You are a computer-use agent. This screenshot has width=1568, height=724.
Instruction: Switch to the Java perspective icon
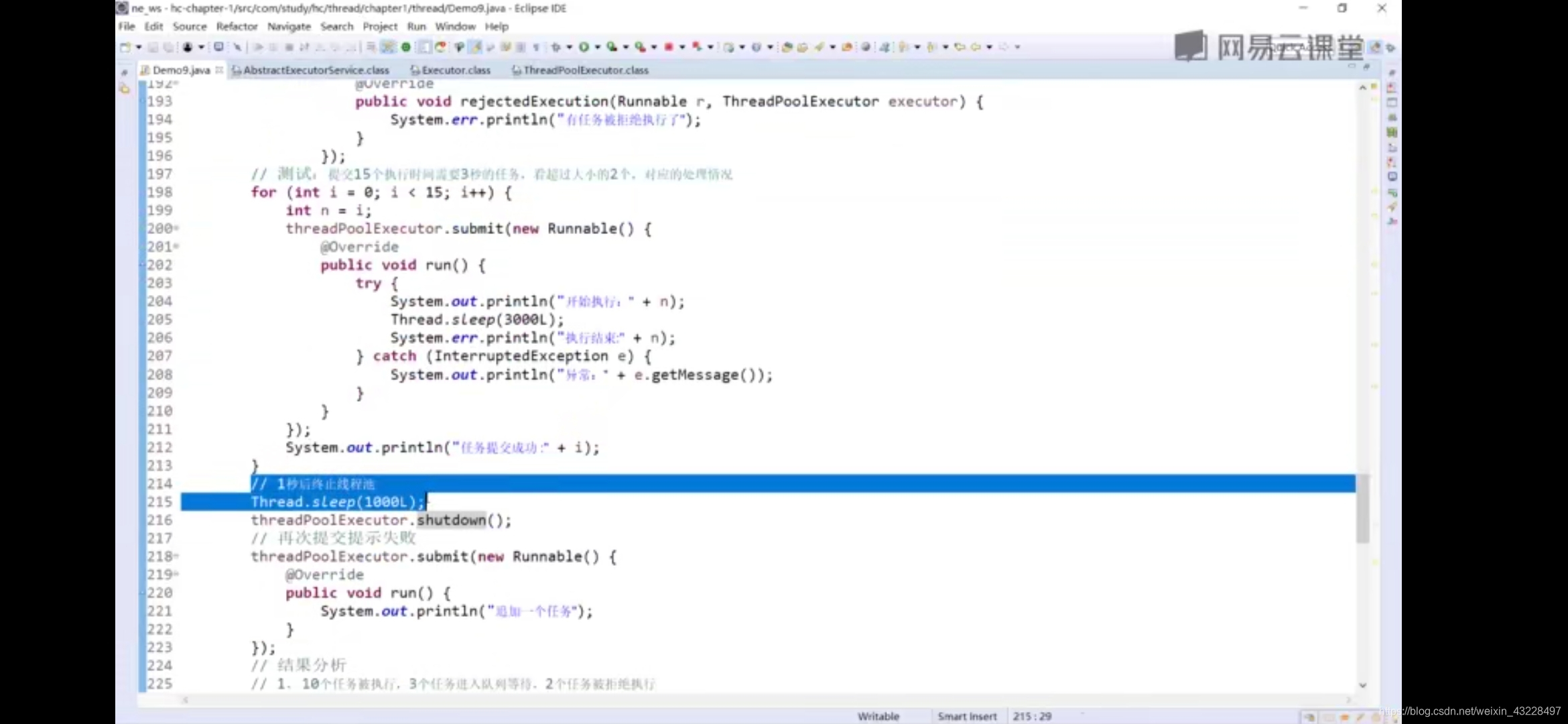pyautogui.click(x=1376, y=47)
